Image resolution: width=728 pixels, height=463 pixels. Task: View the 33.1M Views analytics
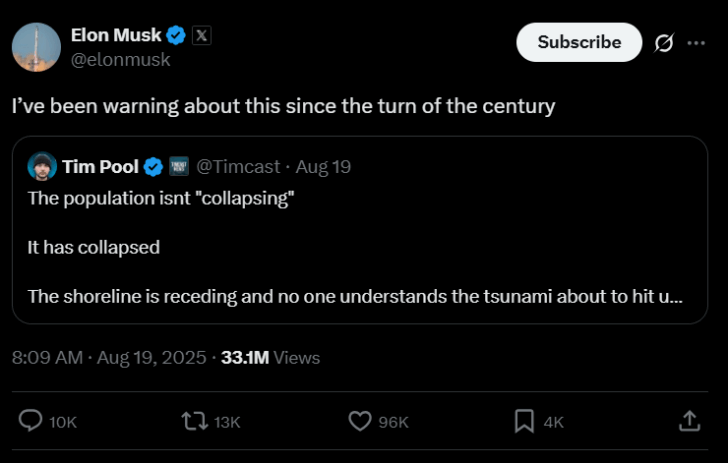click(x=270, y=357)
